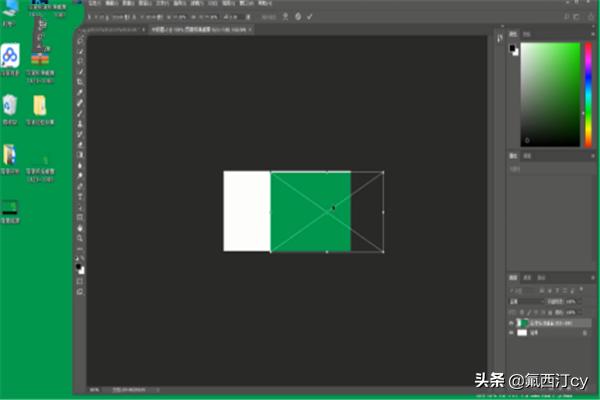Pick a color in the color picker field

click(x=550, y=95)
